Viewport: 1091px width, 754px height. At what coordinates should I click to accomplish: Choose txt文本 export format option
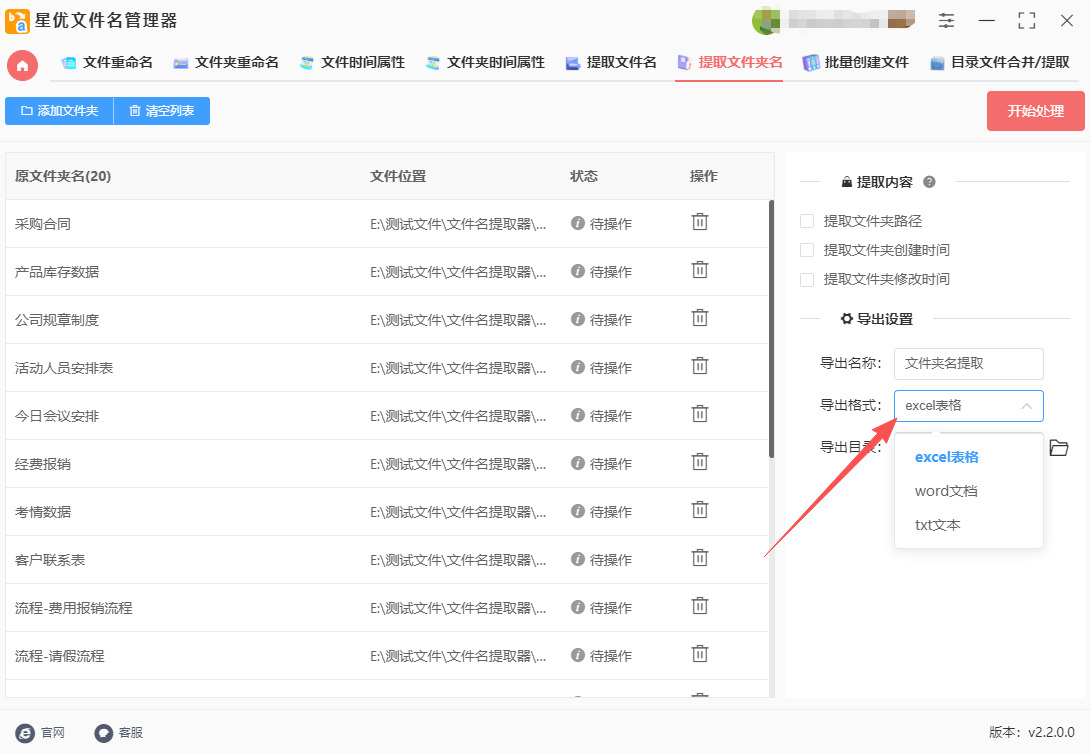(937, 525)
